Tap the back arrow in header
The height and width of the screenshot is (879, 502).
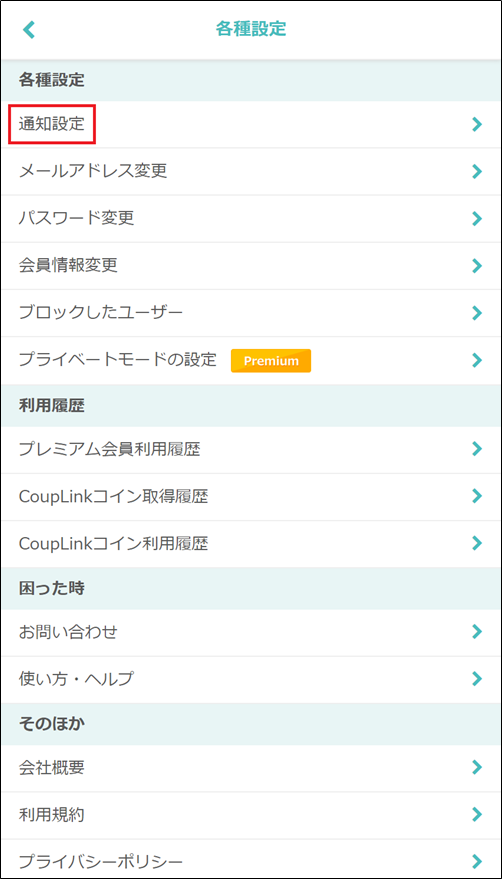[29, 29]
